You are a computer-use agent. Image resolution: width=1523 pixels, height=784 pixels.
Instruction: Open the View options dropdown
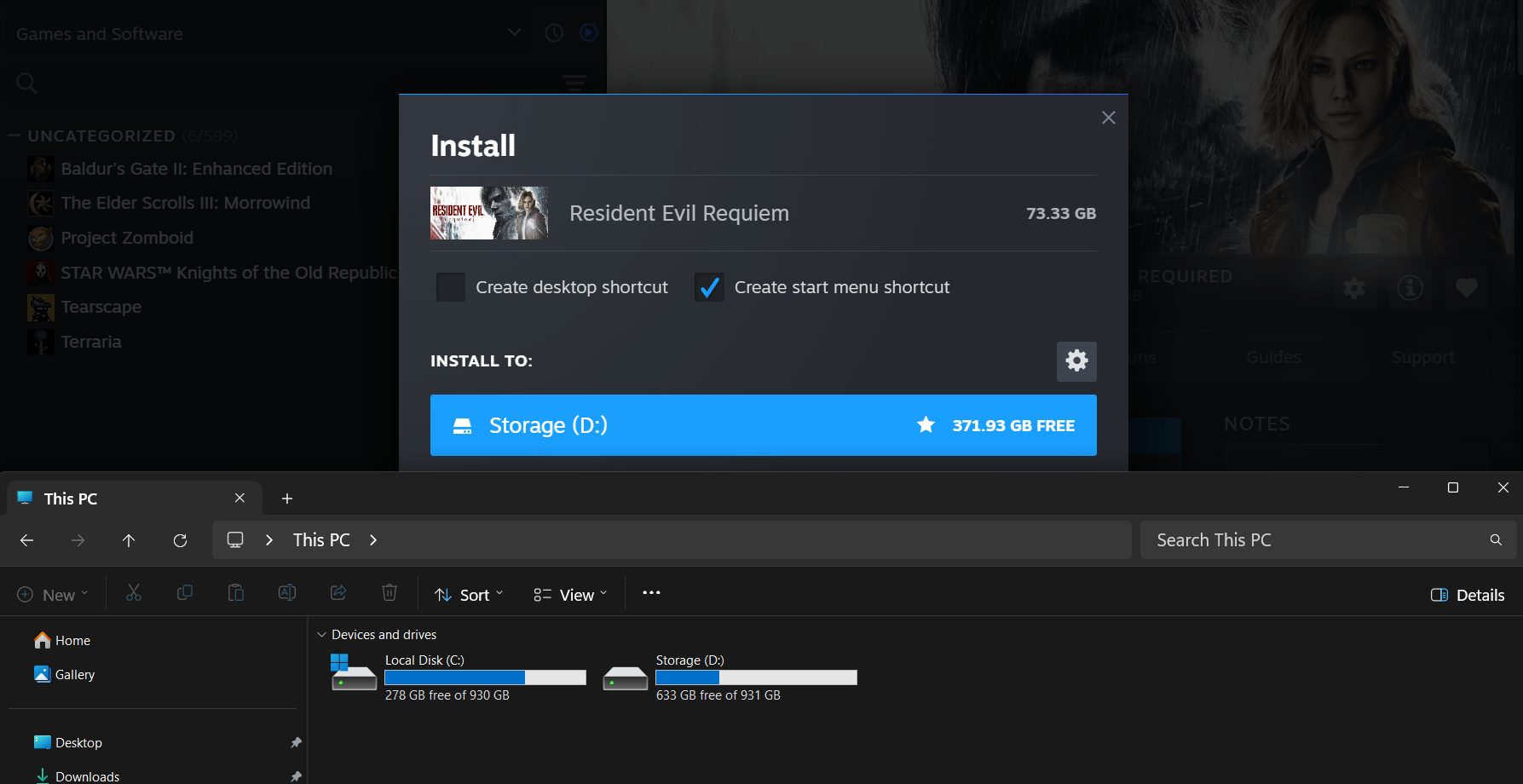click(570, 595)
